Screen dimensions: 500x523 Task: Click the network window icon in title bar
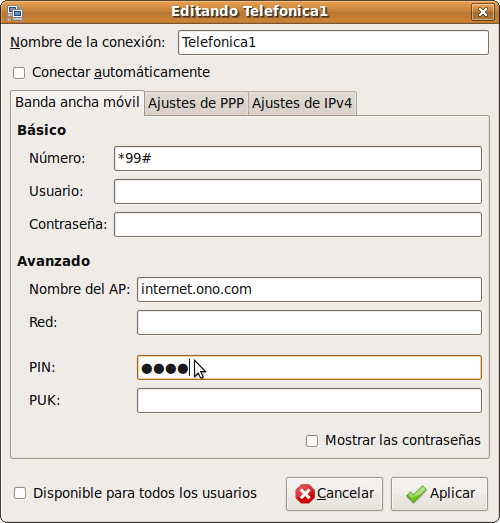(x=15, y=13)
